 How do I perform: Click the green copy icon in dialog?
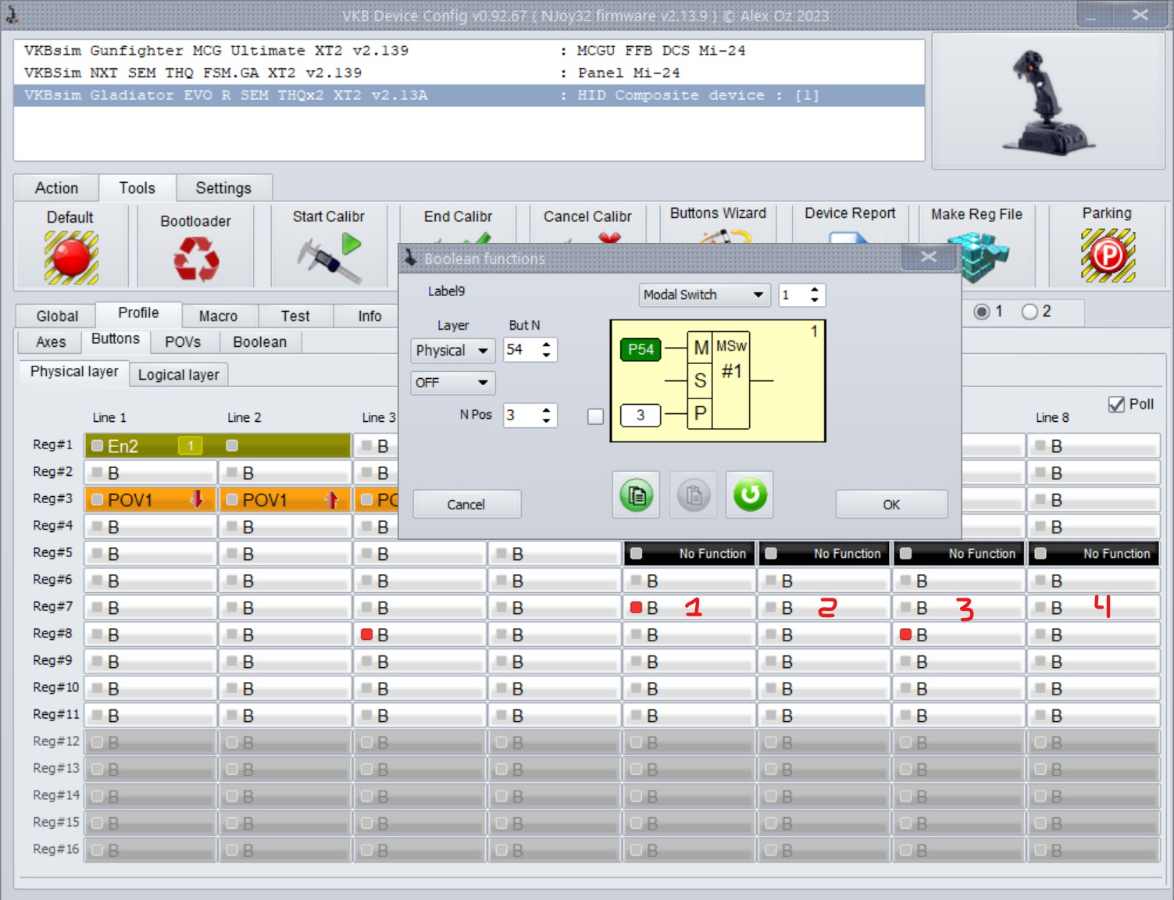636,495
